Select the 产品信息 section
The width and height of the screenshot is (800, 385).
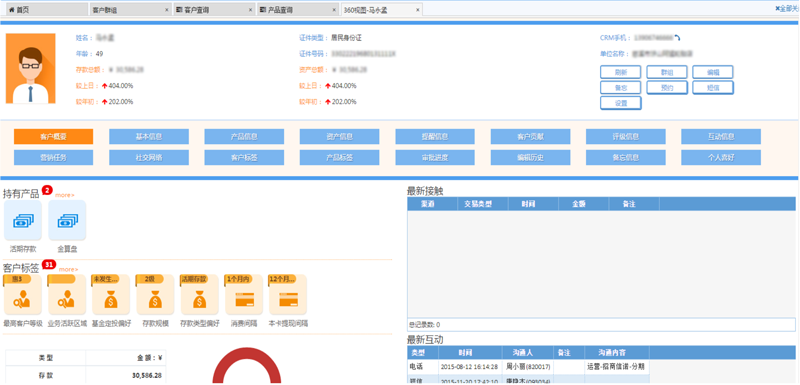(244, 137)
